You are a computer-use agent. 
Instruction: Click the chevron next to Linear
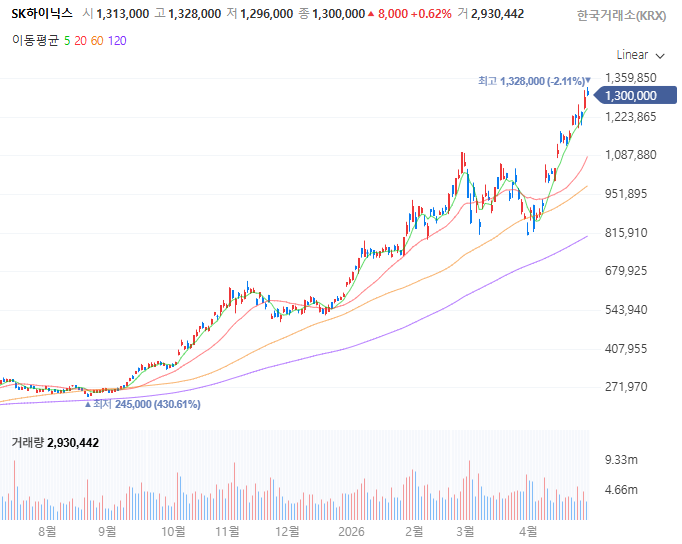coord(660,56)
